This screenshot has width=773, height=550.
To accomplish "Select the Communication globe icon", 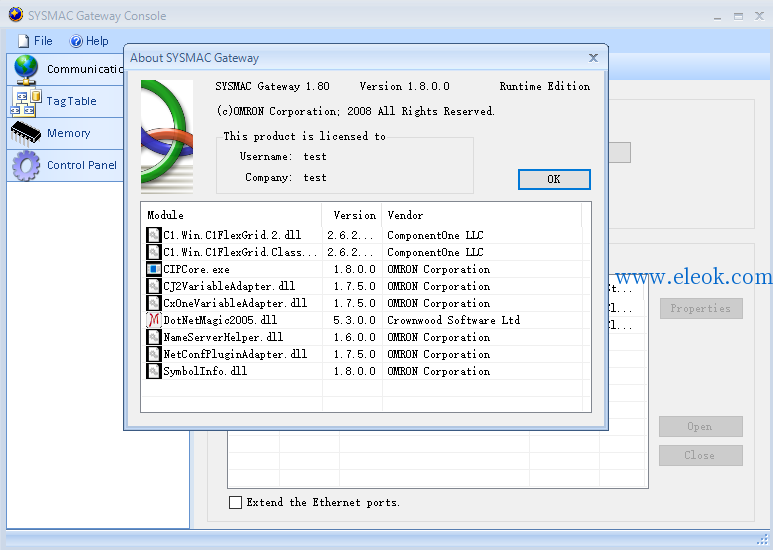I will coord(26,69).
